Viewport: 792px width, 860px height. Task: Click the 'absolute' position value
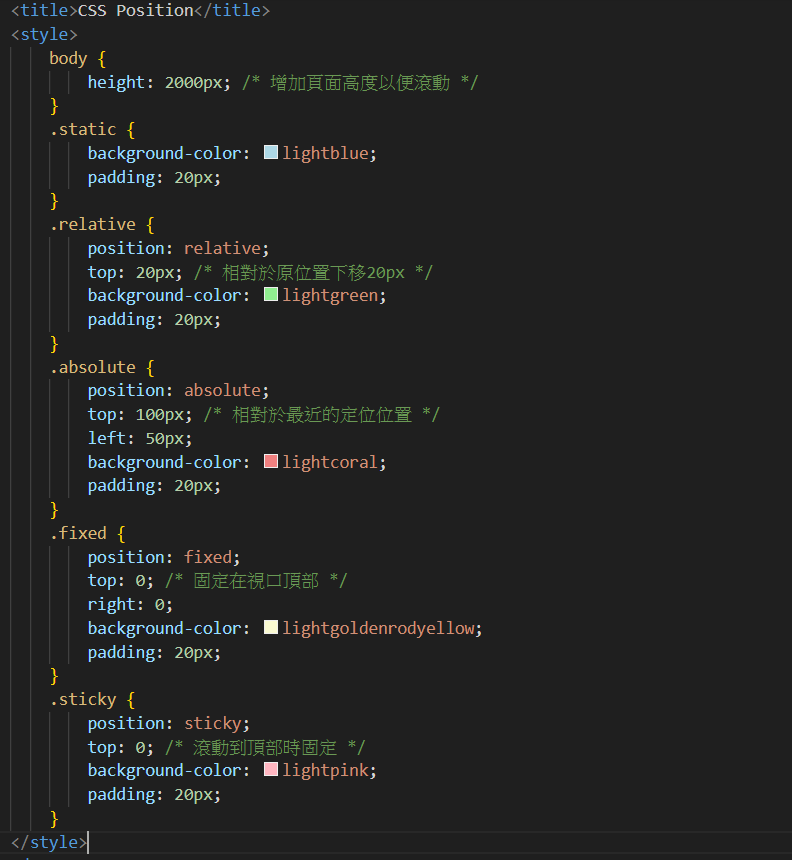pyautogui.click(x=222, y=391)
